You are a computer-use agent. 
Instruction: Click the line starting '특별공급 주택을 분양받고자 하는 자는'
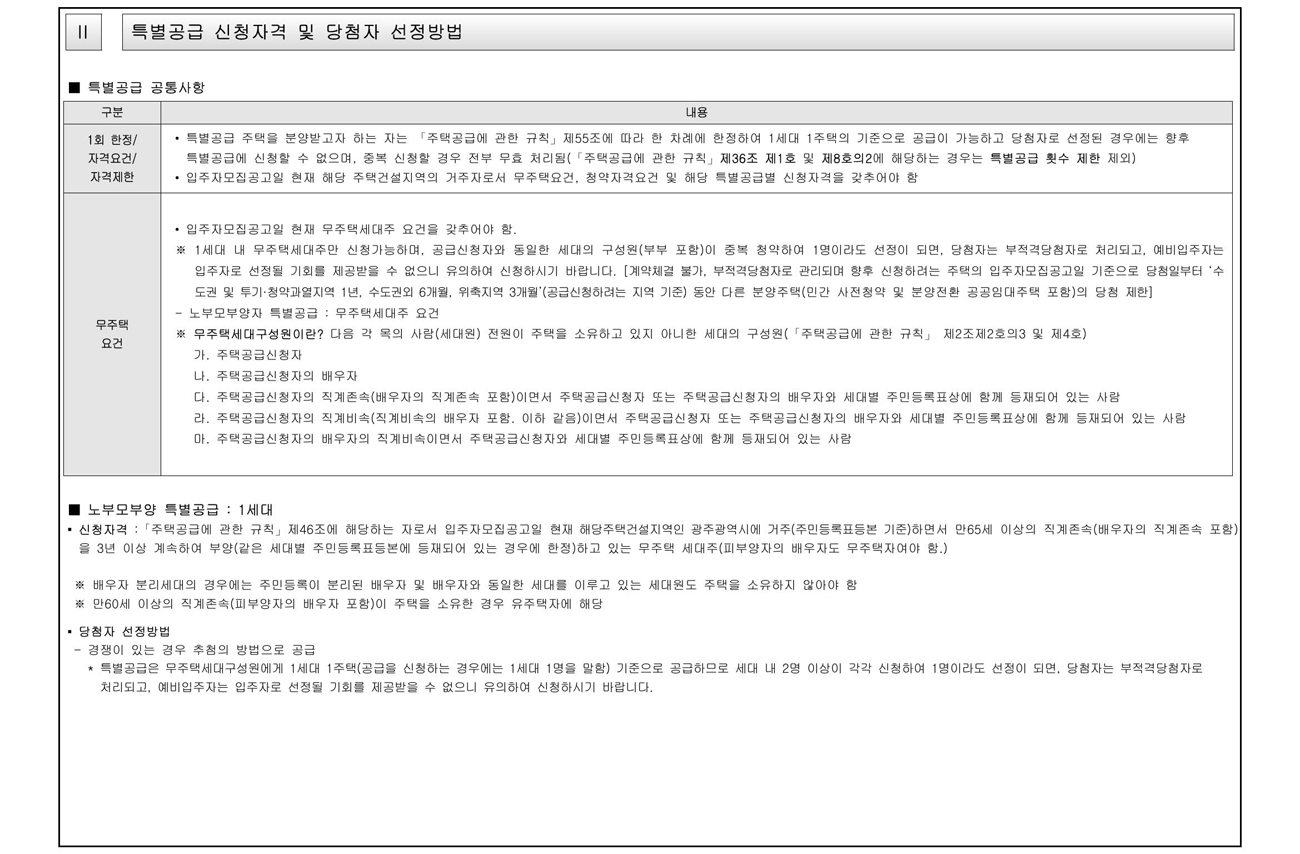[x=682, y=138]
